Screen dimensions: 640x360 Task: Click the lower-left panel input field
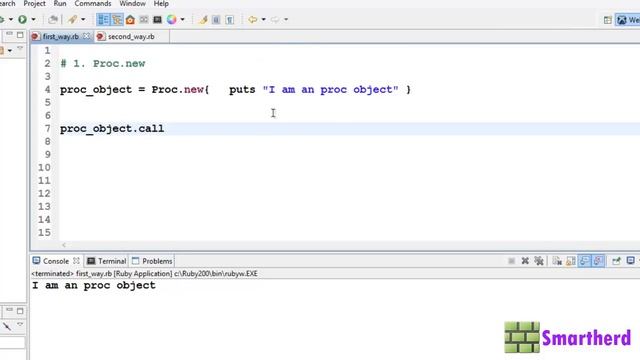point(13,343)
